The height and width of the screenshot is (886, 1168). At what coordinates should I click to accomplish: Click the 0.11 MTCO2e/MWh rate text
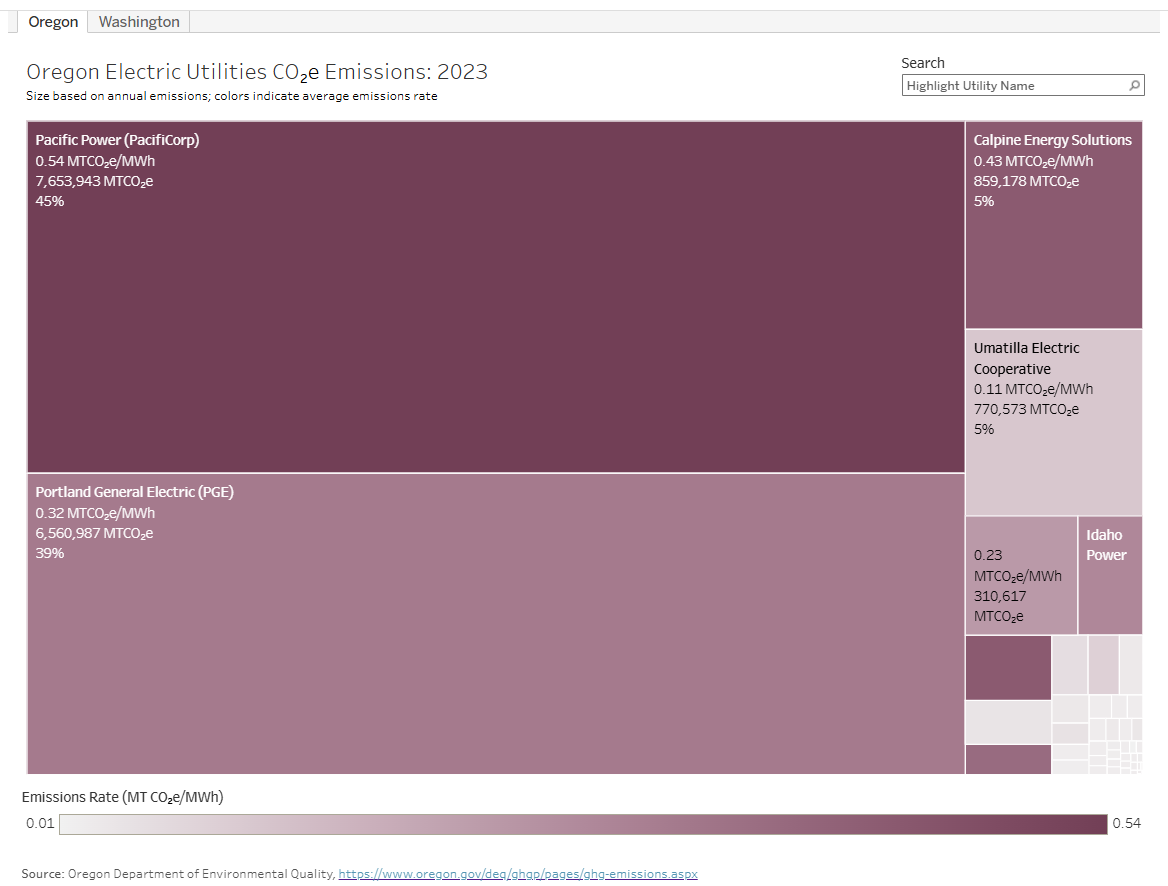(x=1033, y=389)
